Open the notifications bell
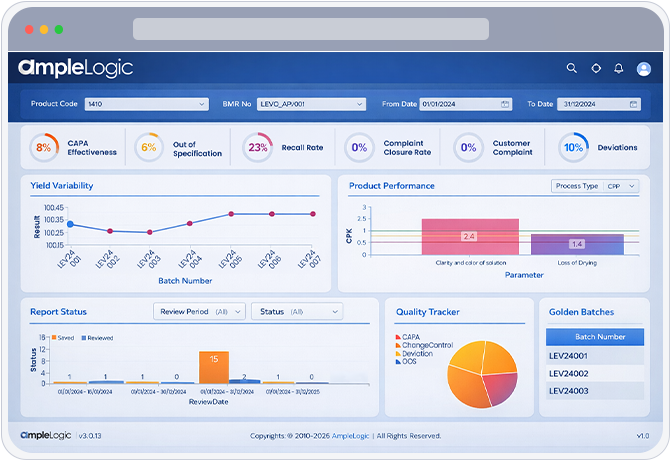 (x=619, y=69)
